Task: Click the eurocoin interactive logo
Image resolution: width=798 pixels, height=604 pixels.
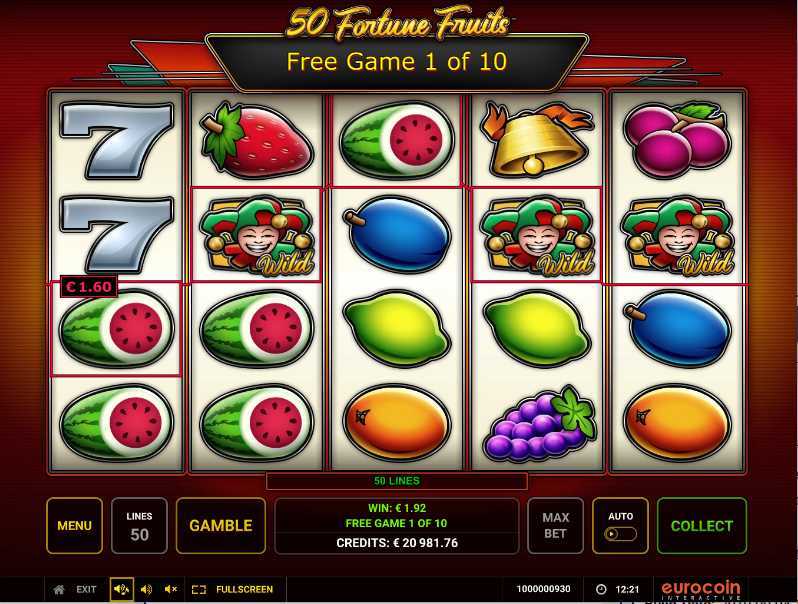Action: pyautogui.click(x=701, y=590)
